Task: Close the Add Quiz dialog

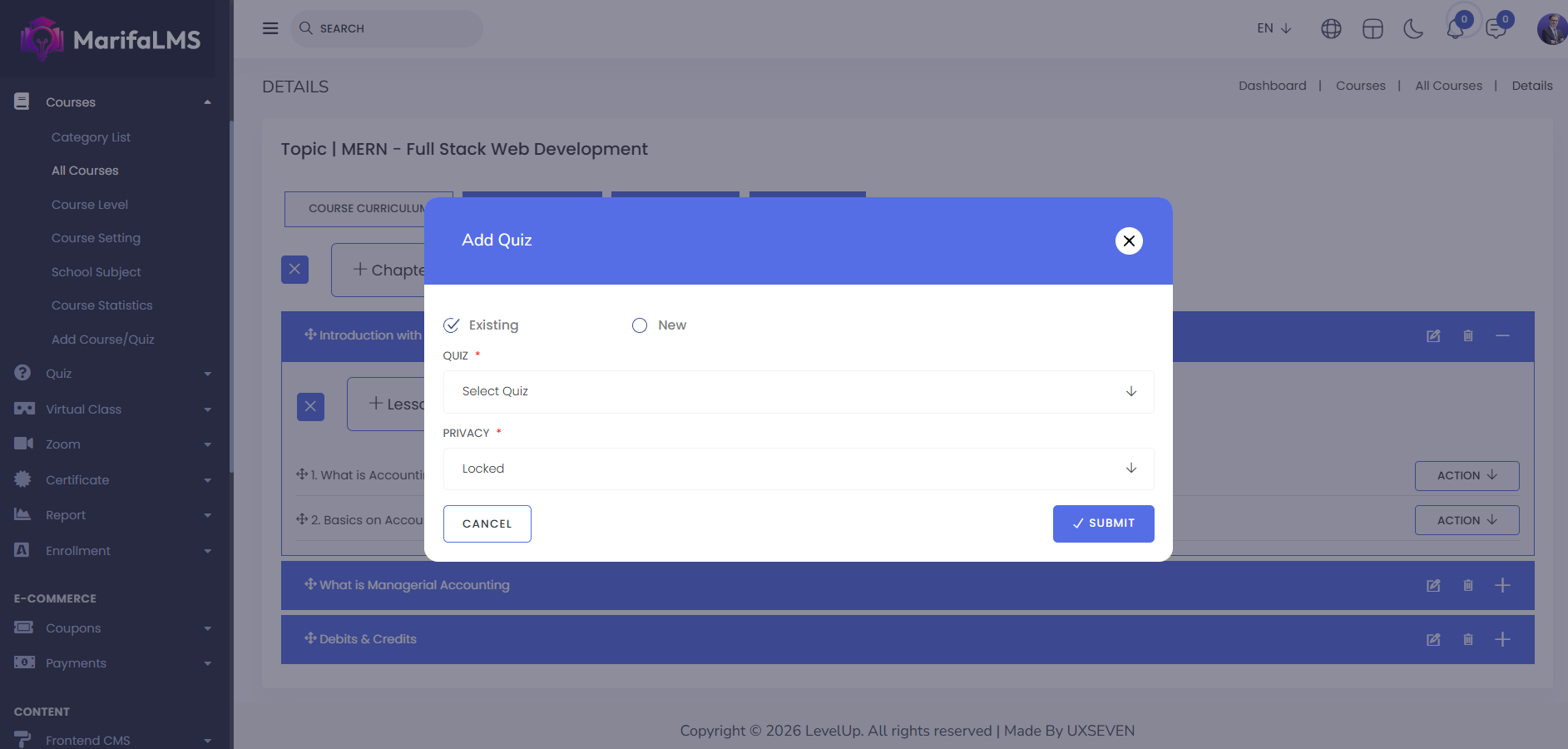Action: (1129, 241)
